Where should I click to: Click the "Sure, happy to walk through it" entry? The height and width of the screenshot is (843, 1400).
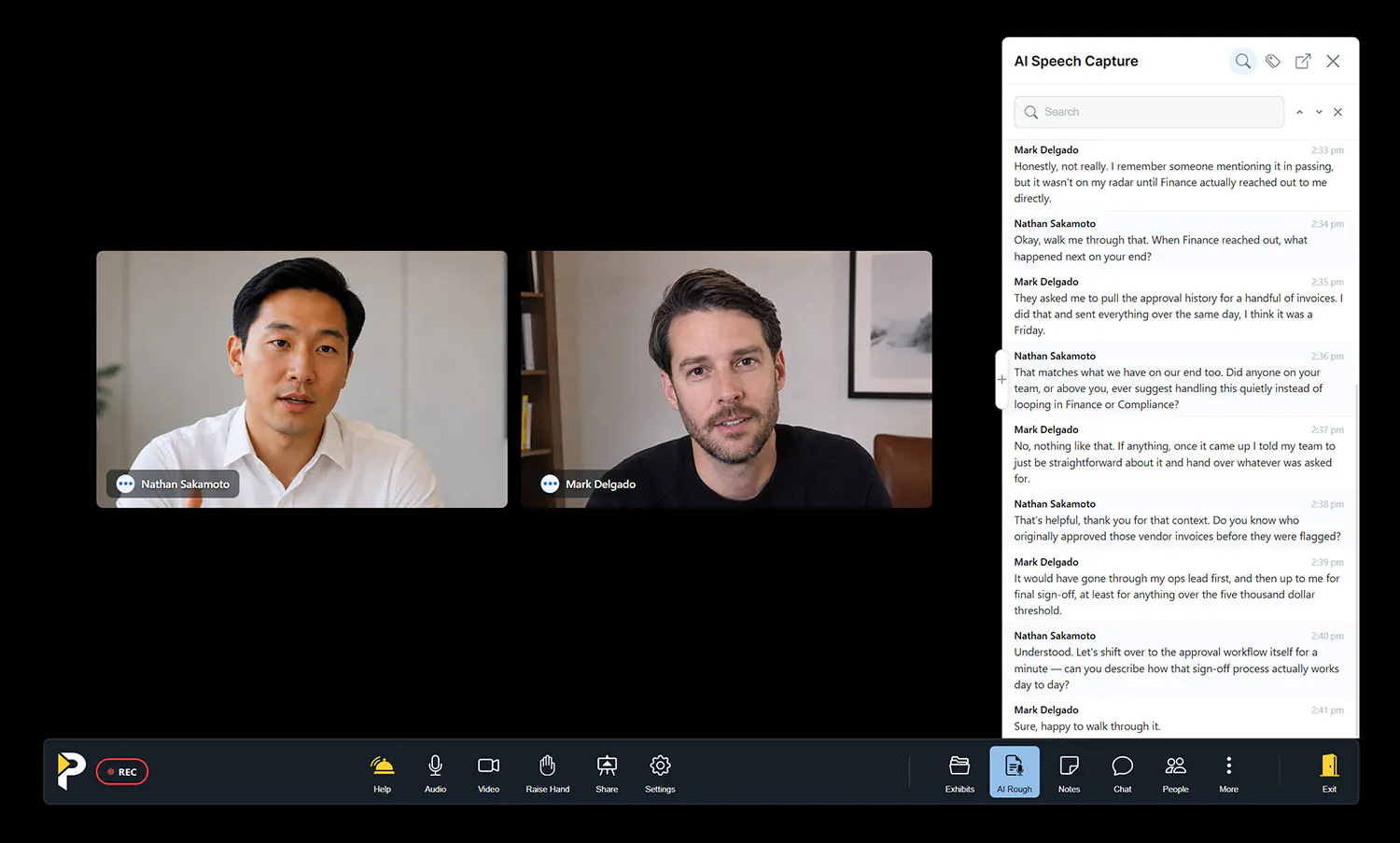pos(1179,718)
